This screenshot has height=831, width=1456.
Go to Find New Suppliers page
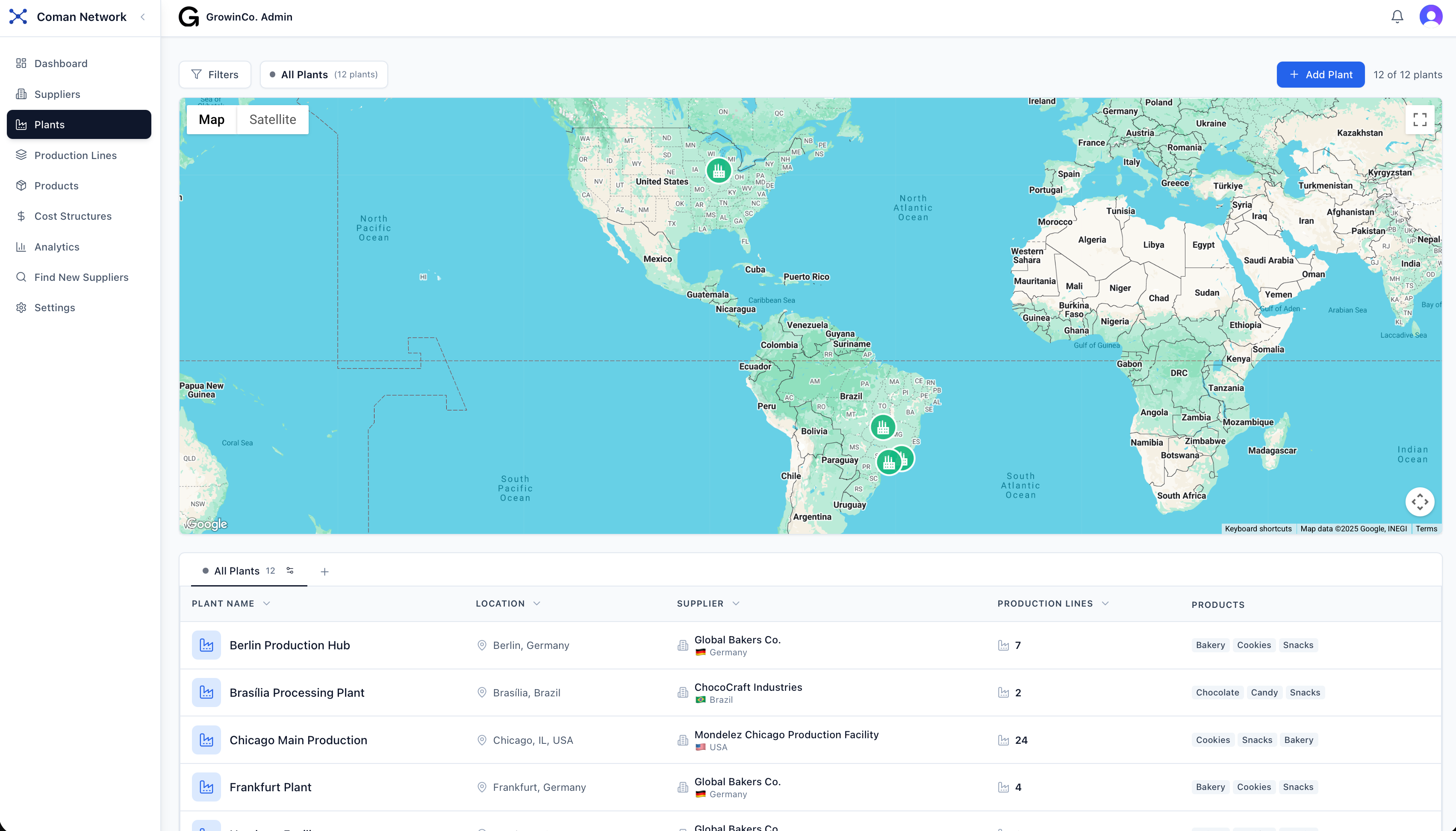click(81, 277)
